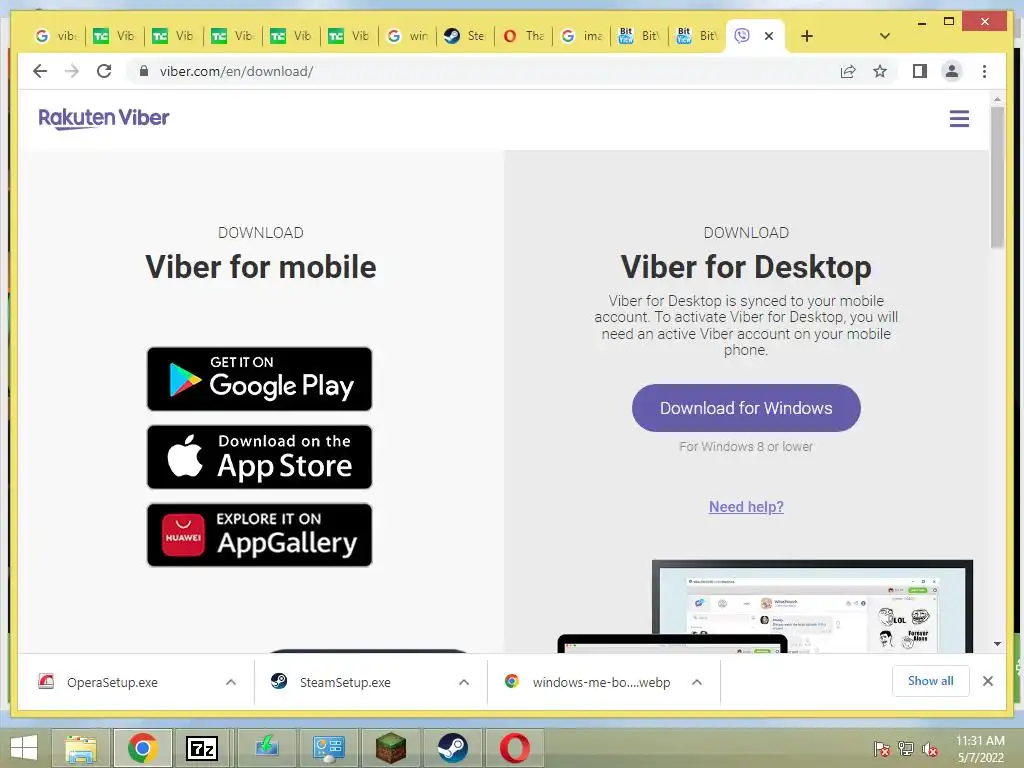The height and width of the screenshot is (768, 1024).
Task: Switch to the Steam tab
Action: click(x=465, y=36)
